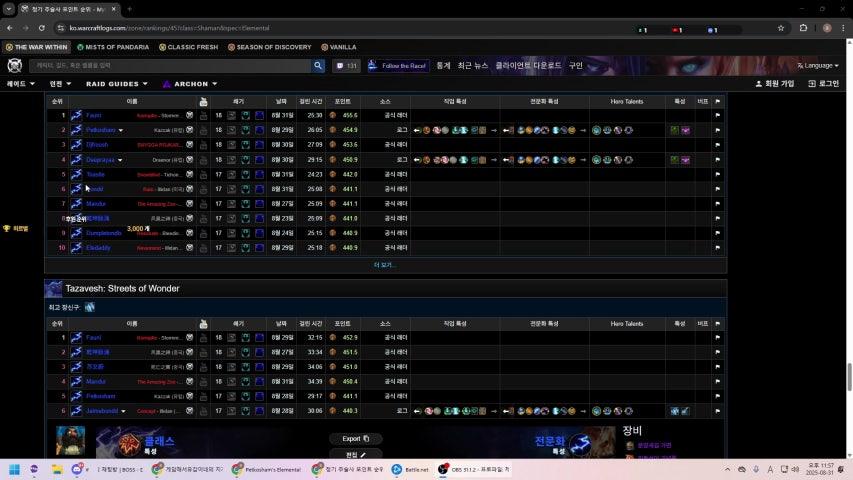Click the first green talent icon in rank 2 row
853x480 pixels.
[x=675, y=131]
